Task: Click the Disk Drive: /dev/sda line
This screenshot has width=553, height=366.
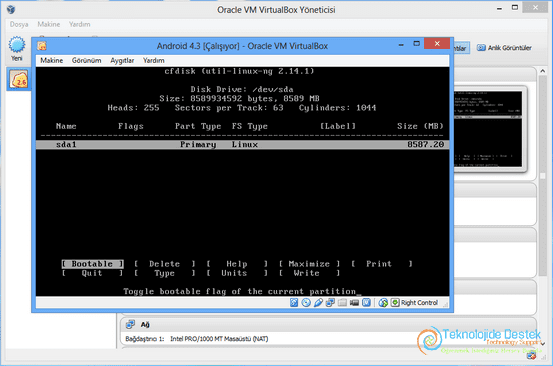Action: coord(242,89)
